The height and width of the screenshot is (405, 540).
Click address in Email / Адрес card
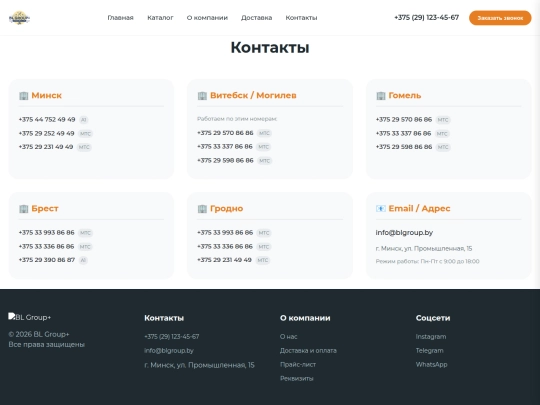point(424,248)
